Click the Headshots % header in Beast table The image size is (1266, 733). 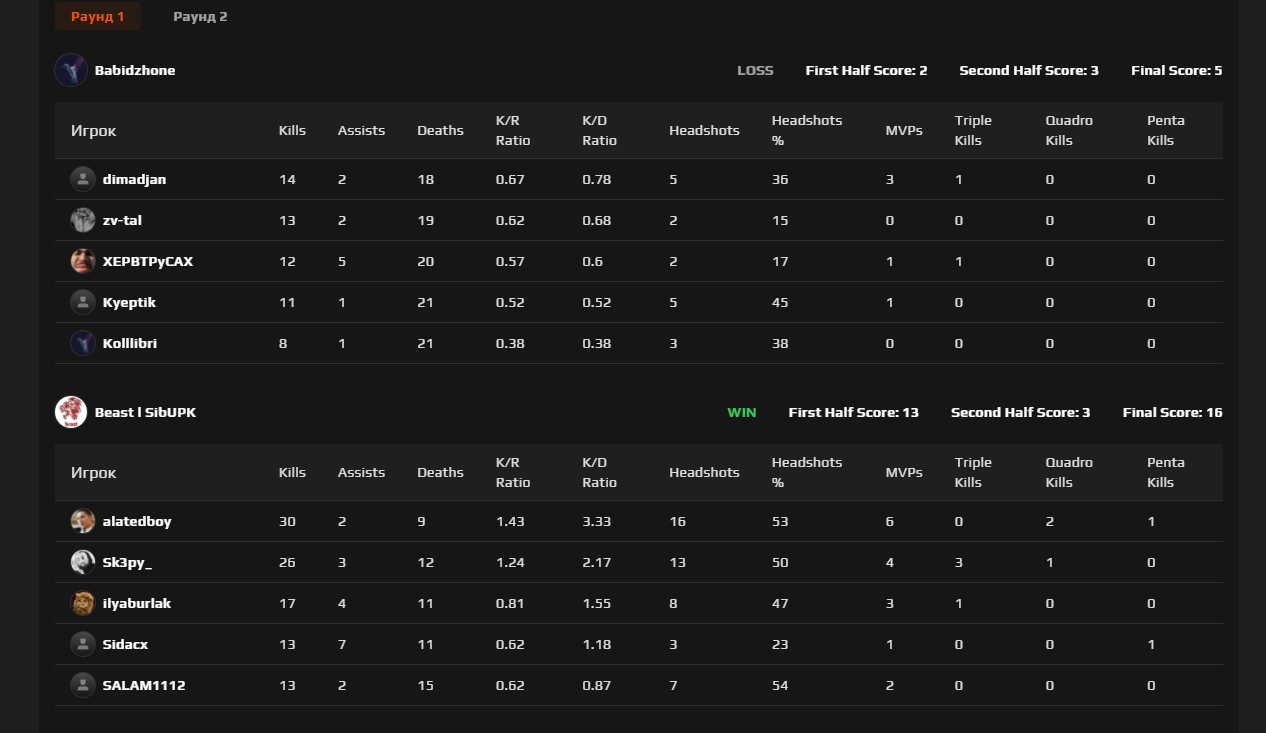[806, 472]
